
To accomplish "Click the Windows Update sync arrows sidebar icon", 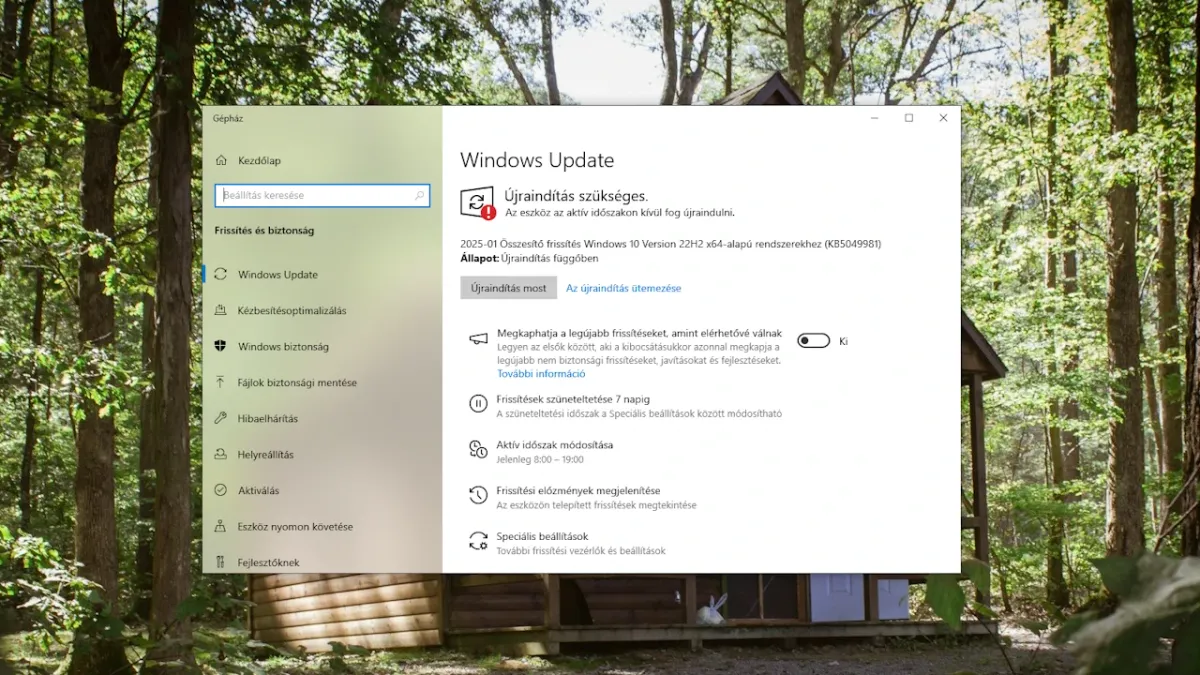I will click(220, 274).
